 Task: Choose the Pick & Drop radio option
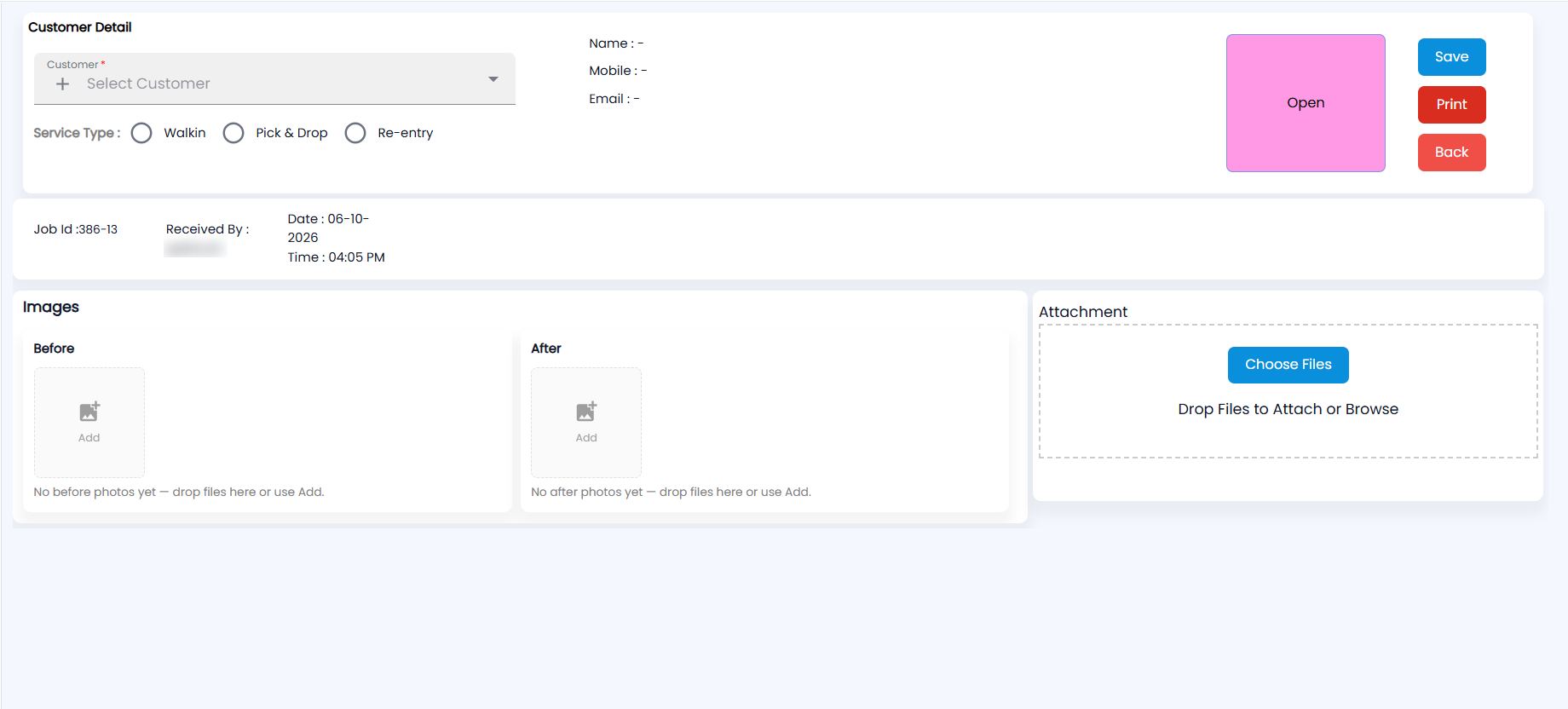pos(233,133)
